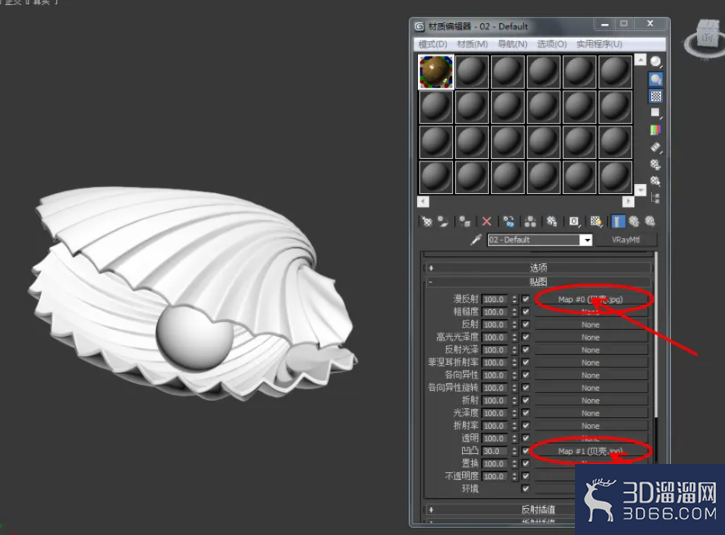
Task: Select the first textured material sample slot
Action: click(436, 72)
